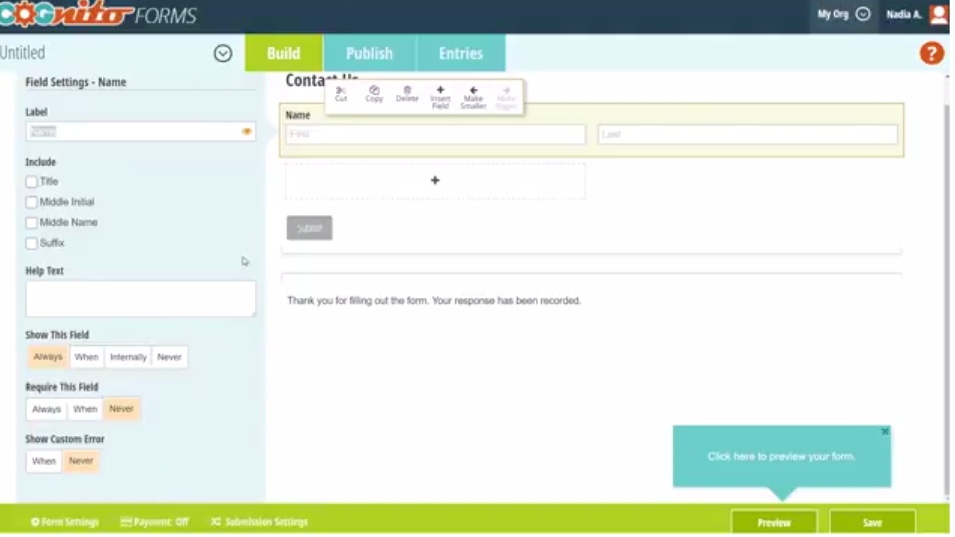955x537 pixels.
Task: Open the orange help question mark icon
Action: pyautogui.click(x=931, y=54)
